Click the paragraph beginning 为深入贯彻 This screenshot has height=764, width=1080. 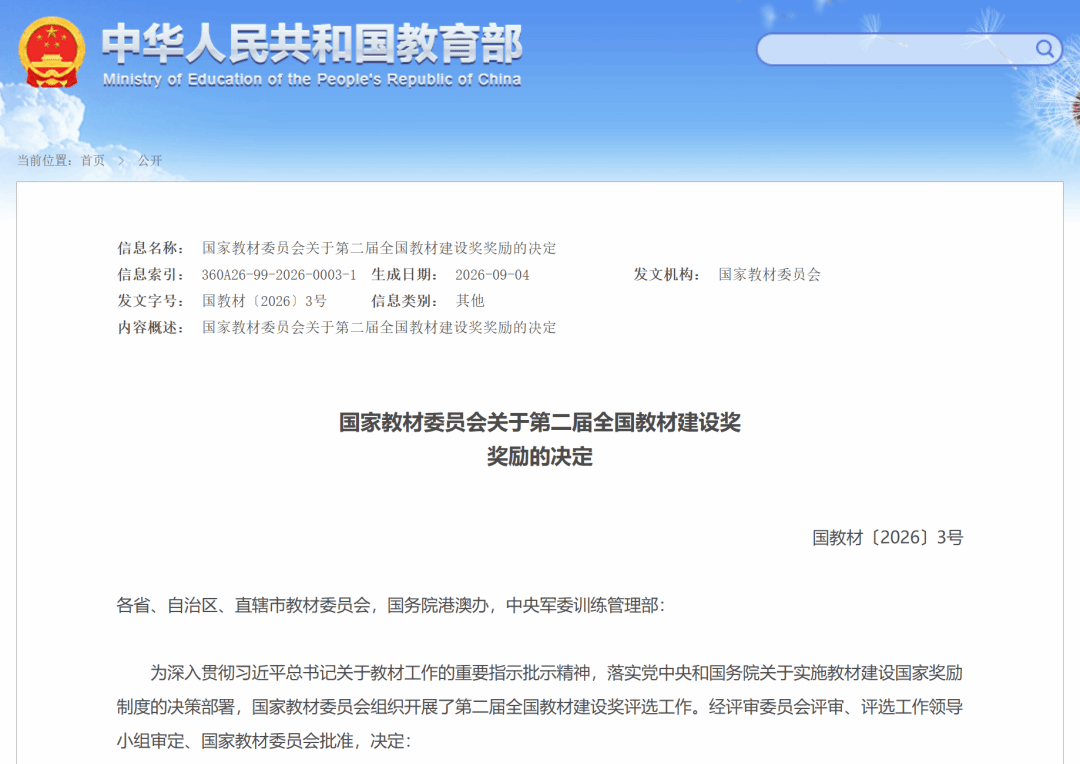pyautogui.click(x=539, y=707)
